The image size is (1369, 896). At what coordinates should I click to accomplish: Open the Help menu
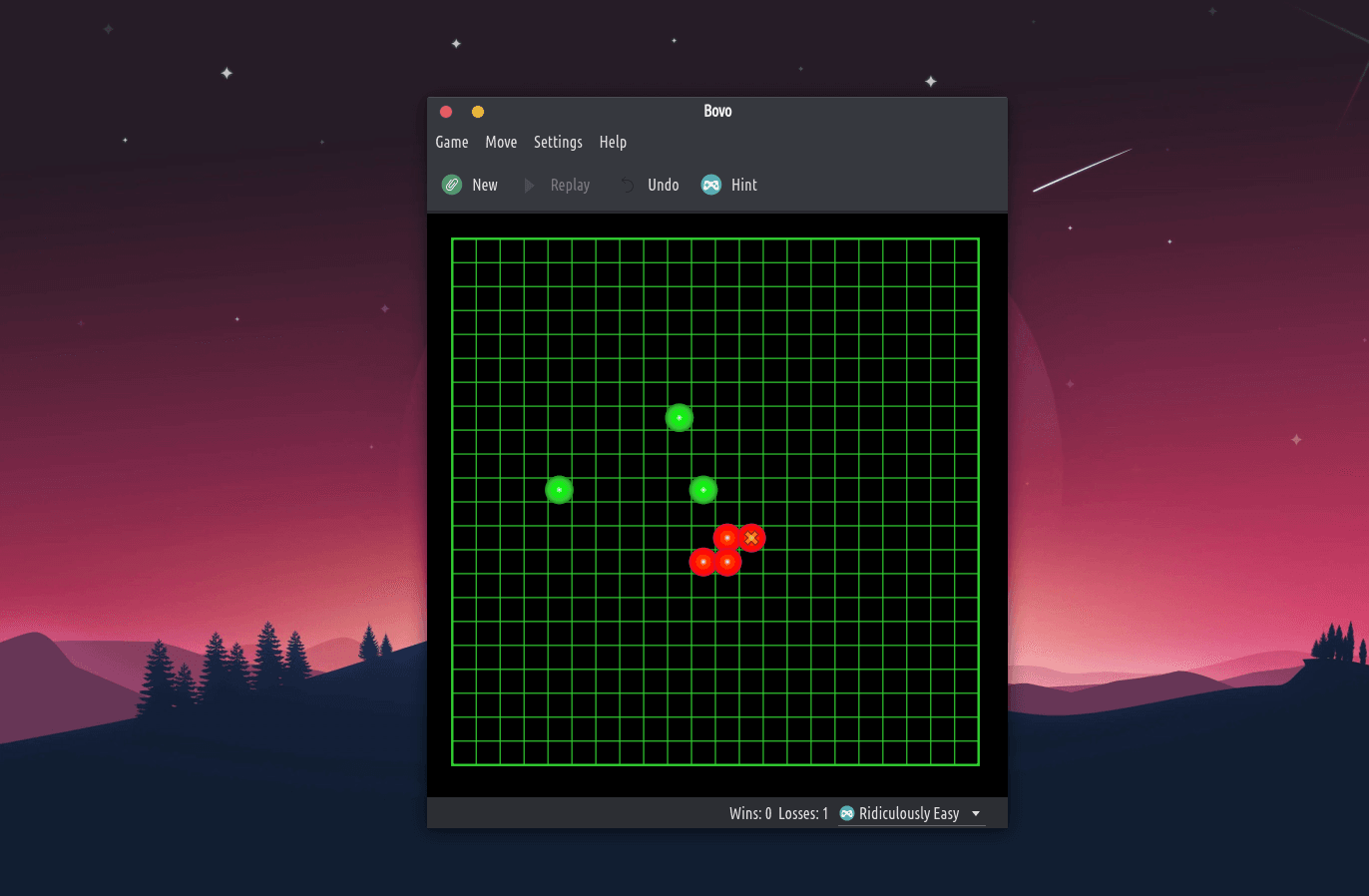(x=613, y=142)
